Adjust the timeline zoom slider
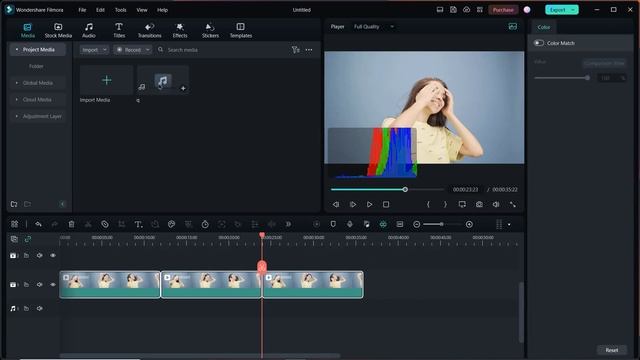640x360 pixels. (443, 224)
